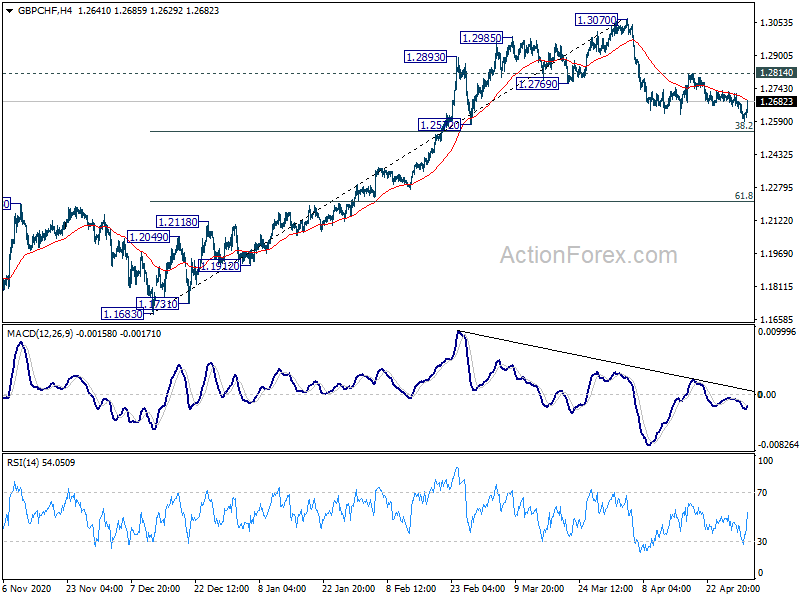The height and width of the screenshot is (600, 800).
Task: Click the 38.2 Fibonacci level label
Action: tap(744, 126)
